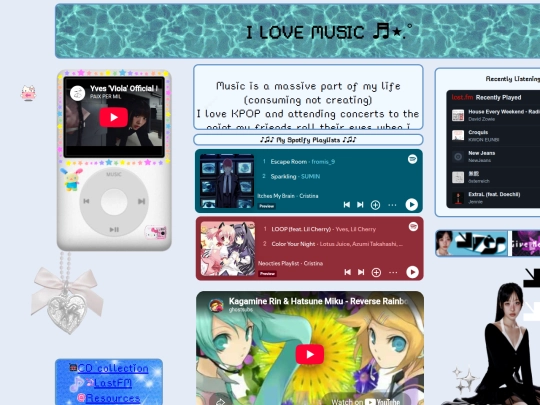Skip to next track in Itches My Brain playlist
The image size is (540, 405).
coord(360,205)
